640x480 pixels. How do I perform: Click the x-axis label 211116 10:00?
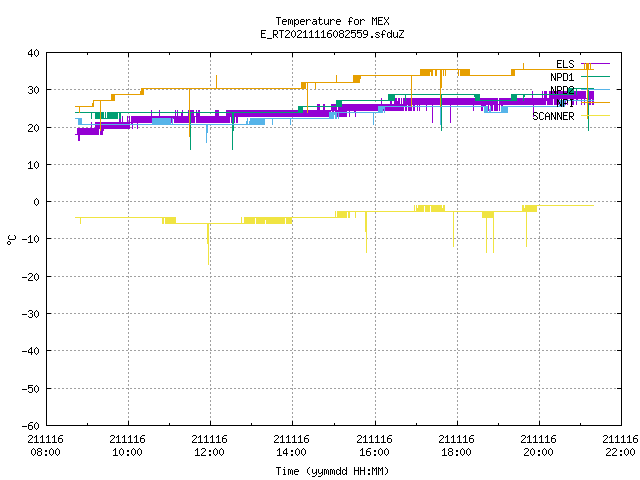click(127, 445)
